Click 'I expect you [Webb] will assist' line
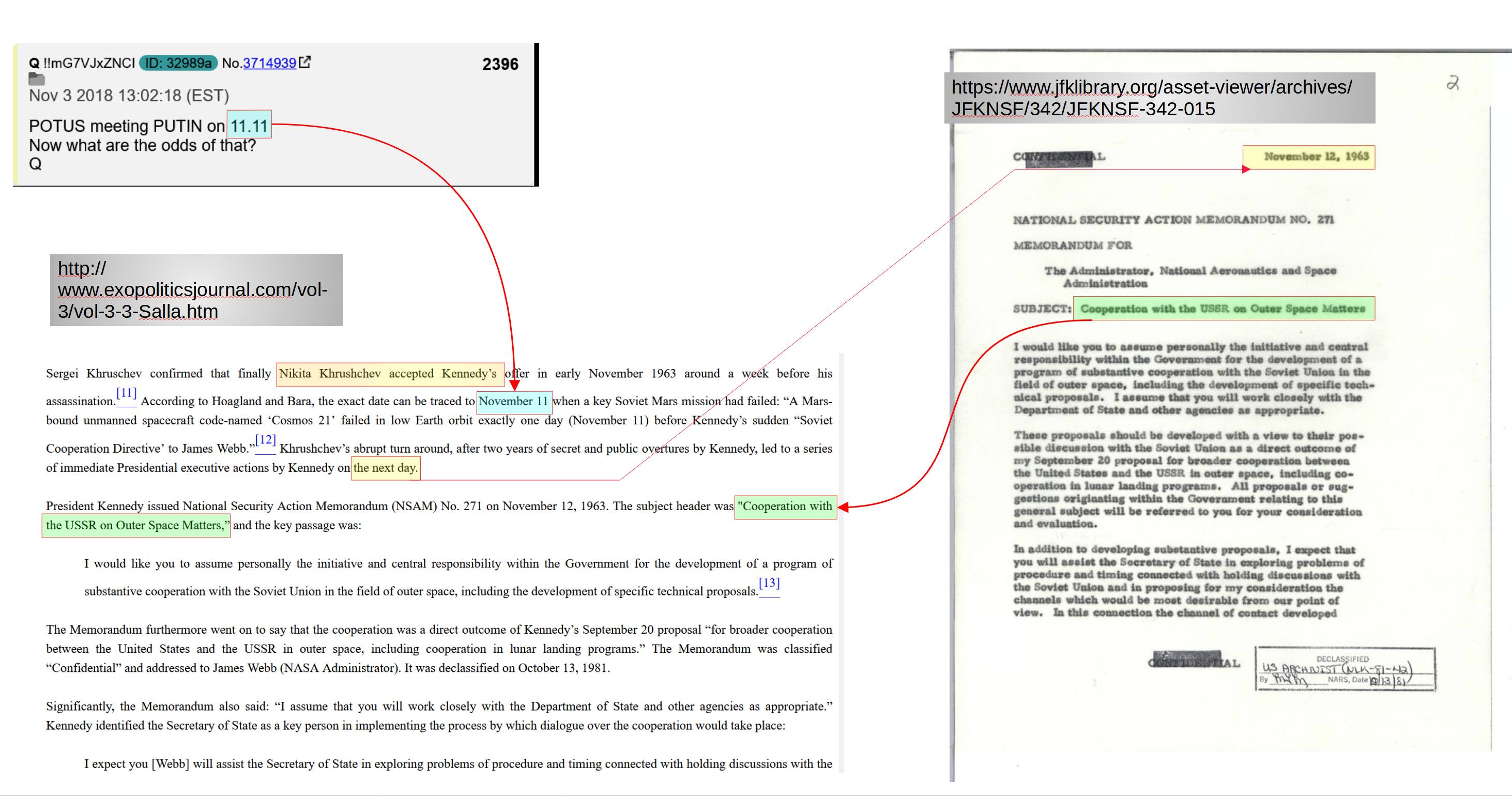1512x798 pixels. 458,764
